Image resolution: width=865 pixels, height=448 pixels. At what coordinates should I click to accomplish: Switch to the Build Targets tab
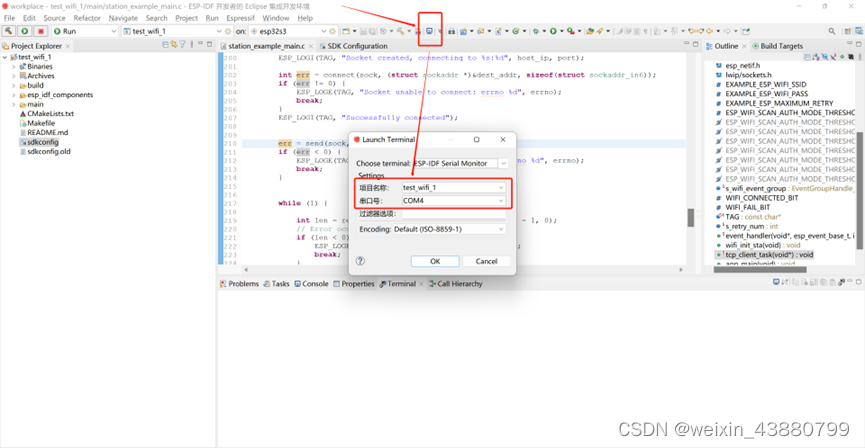tap(778, 46)
